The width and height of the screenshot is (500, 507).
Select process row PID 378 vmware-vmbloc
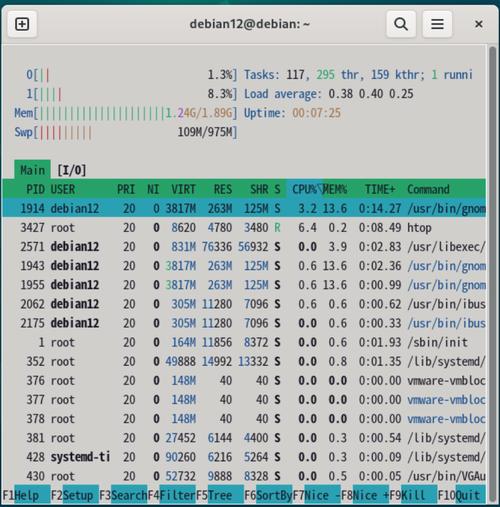point(244,419)
